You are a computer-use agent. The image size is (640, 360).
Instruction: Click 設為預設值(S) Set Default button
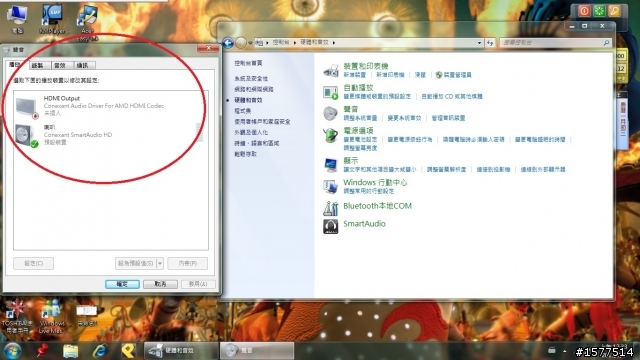[x=136, y=263]
